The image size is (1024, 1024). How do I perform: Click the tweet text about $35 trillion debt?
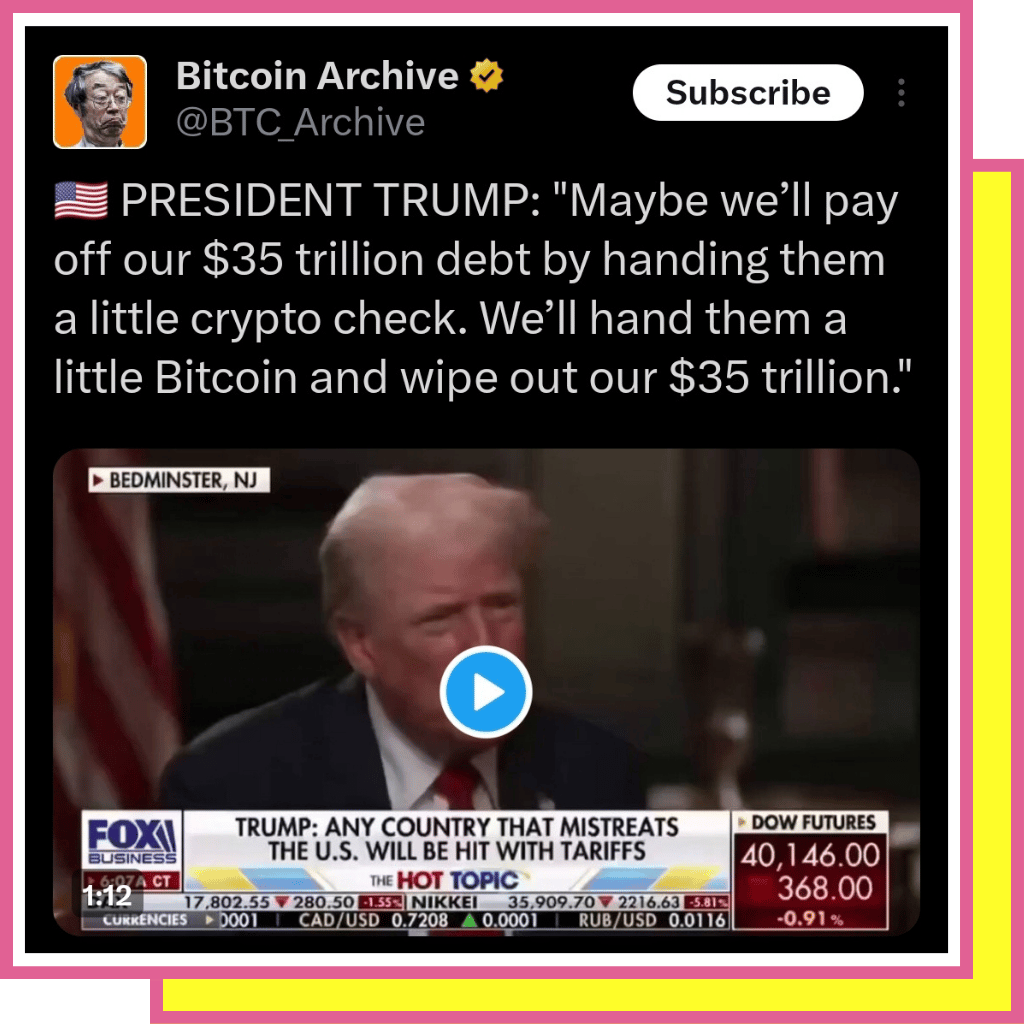482,289
